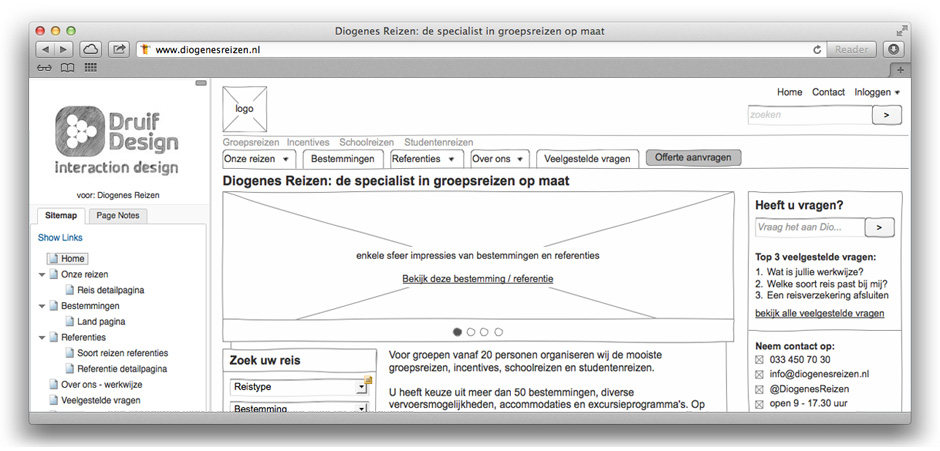Open Reis detailpagina in sitemap
Image resolution: width=940 pixels, height=451 pixels.
point(110,290)
